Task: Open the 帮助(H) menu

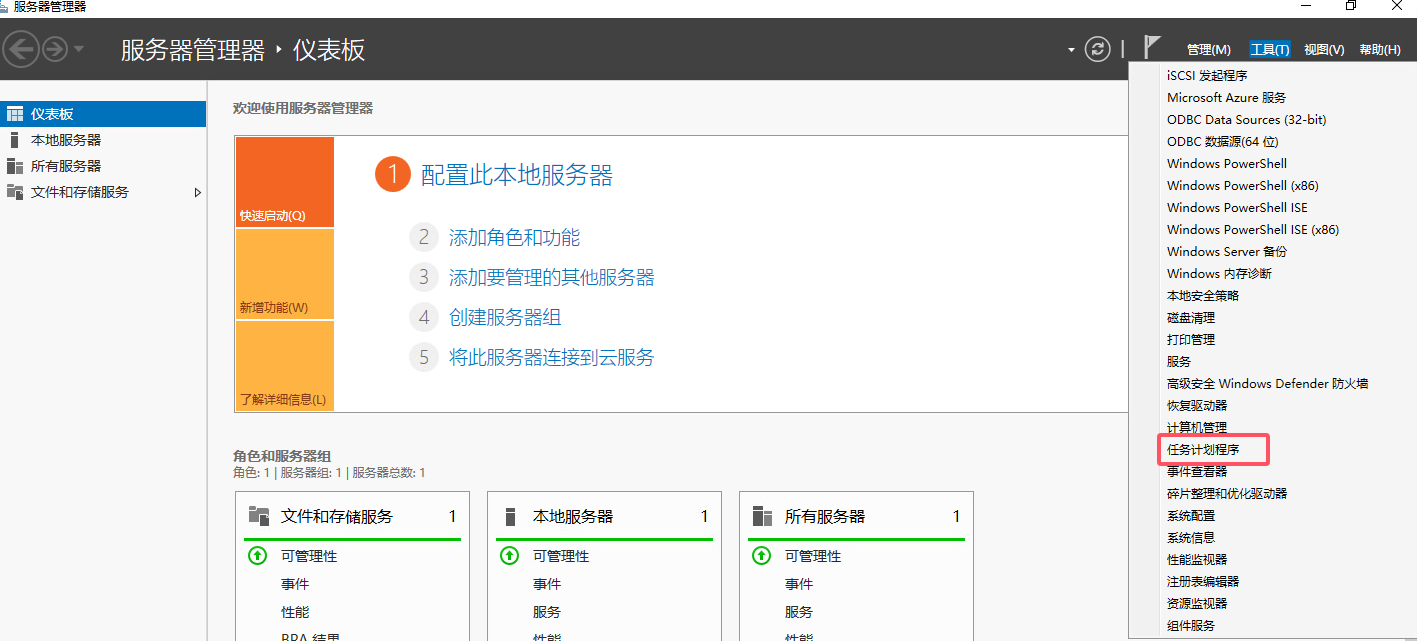Action: point(1380,50)
